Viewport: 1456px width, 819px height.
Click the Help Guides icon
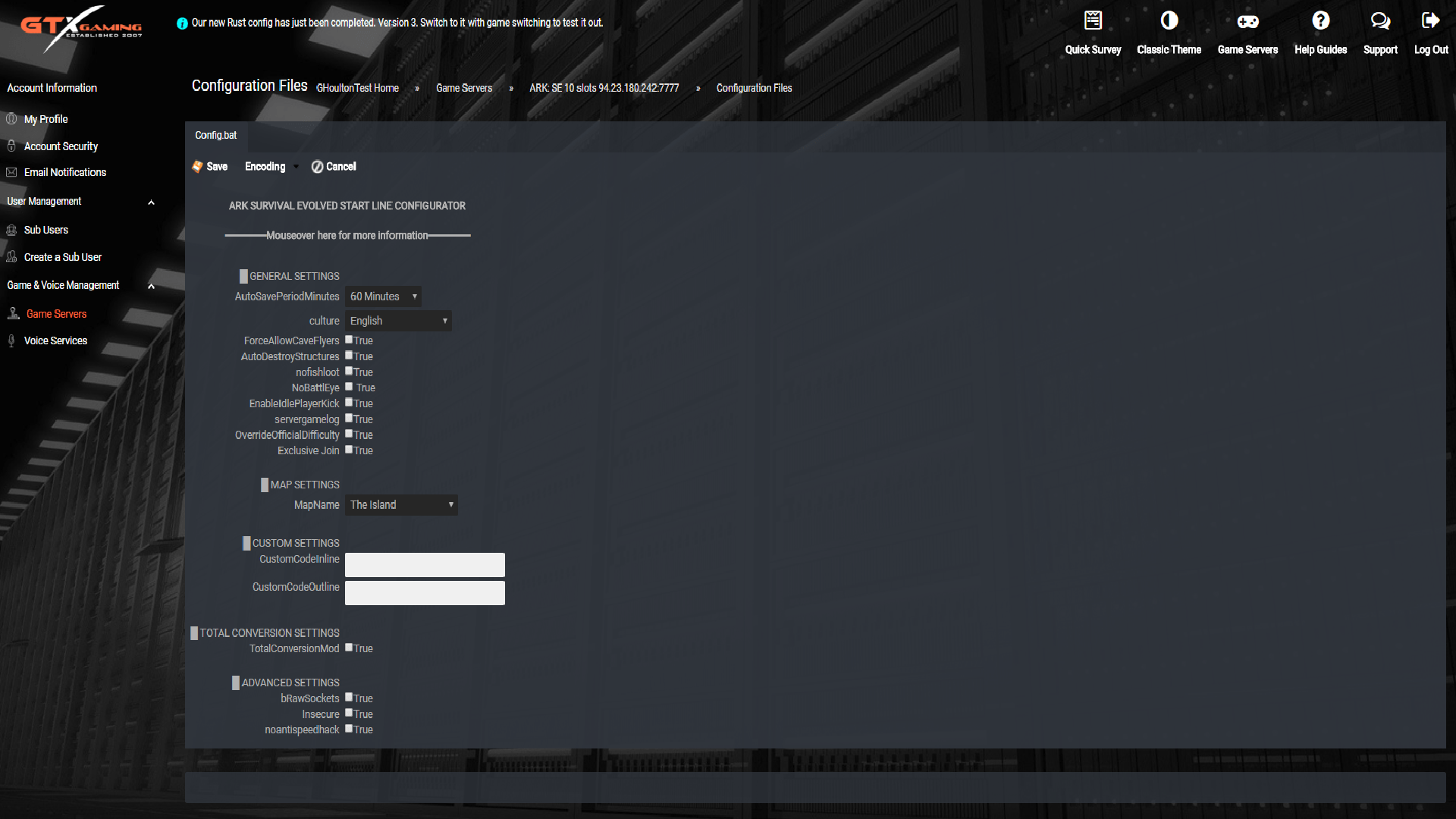coord(1321,20)
